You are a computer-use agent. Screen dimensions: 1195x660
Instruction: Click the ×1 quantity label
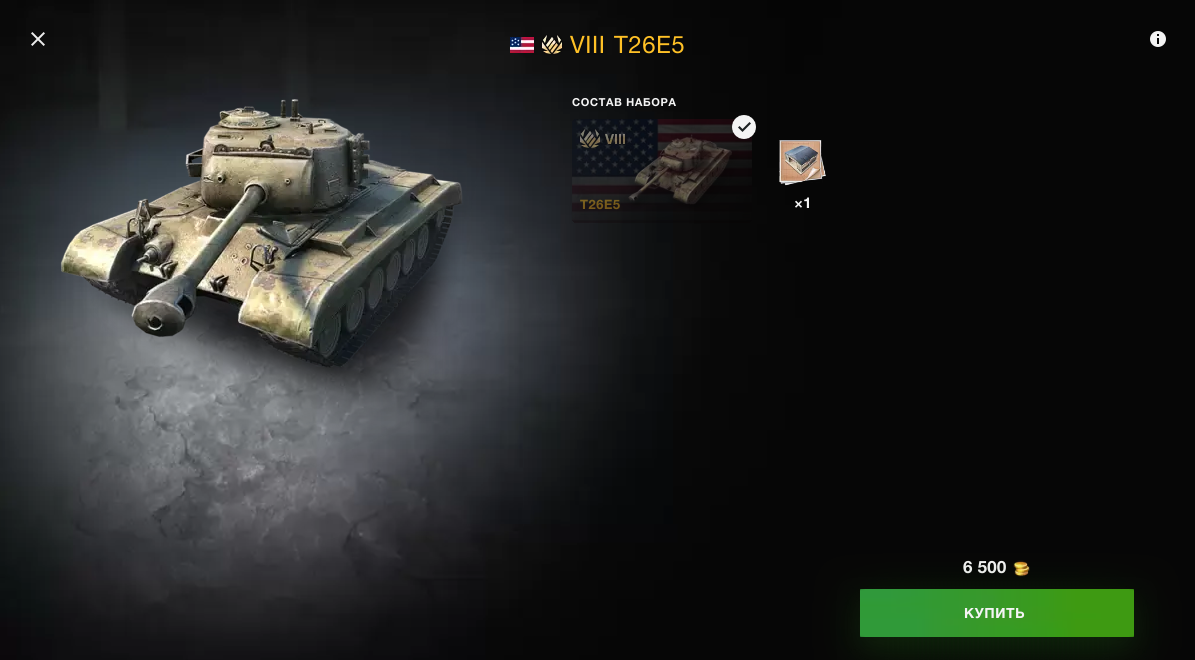pyautogui.click(x=803, y=203)
